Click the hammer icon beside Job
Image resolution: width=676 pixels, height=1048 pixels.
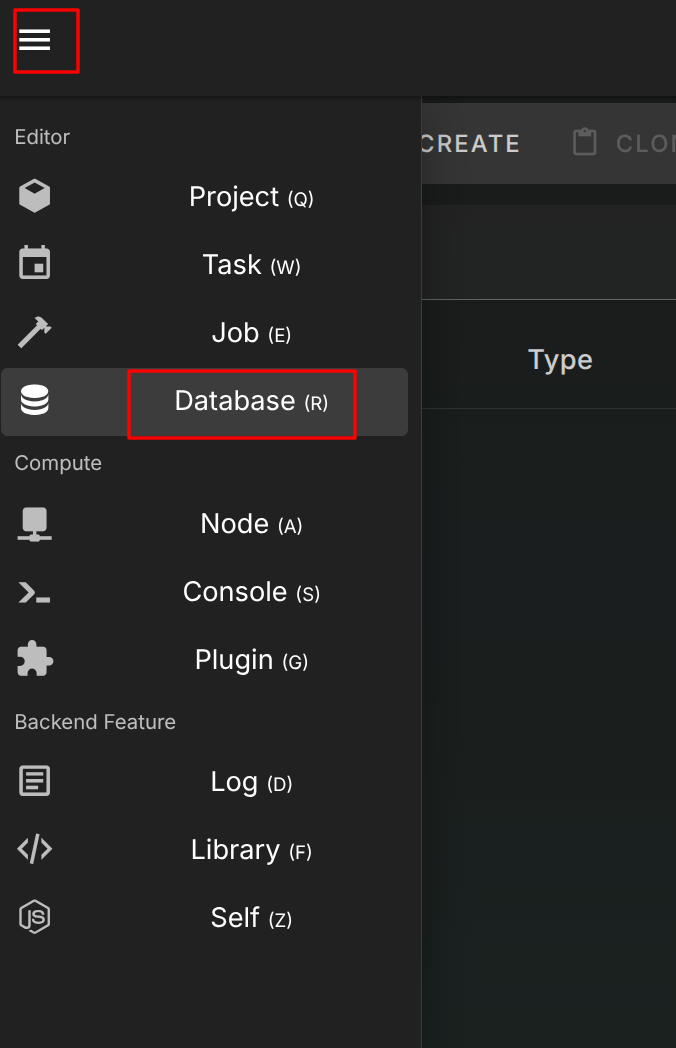pyautogui.click(x=35, y=333)
